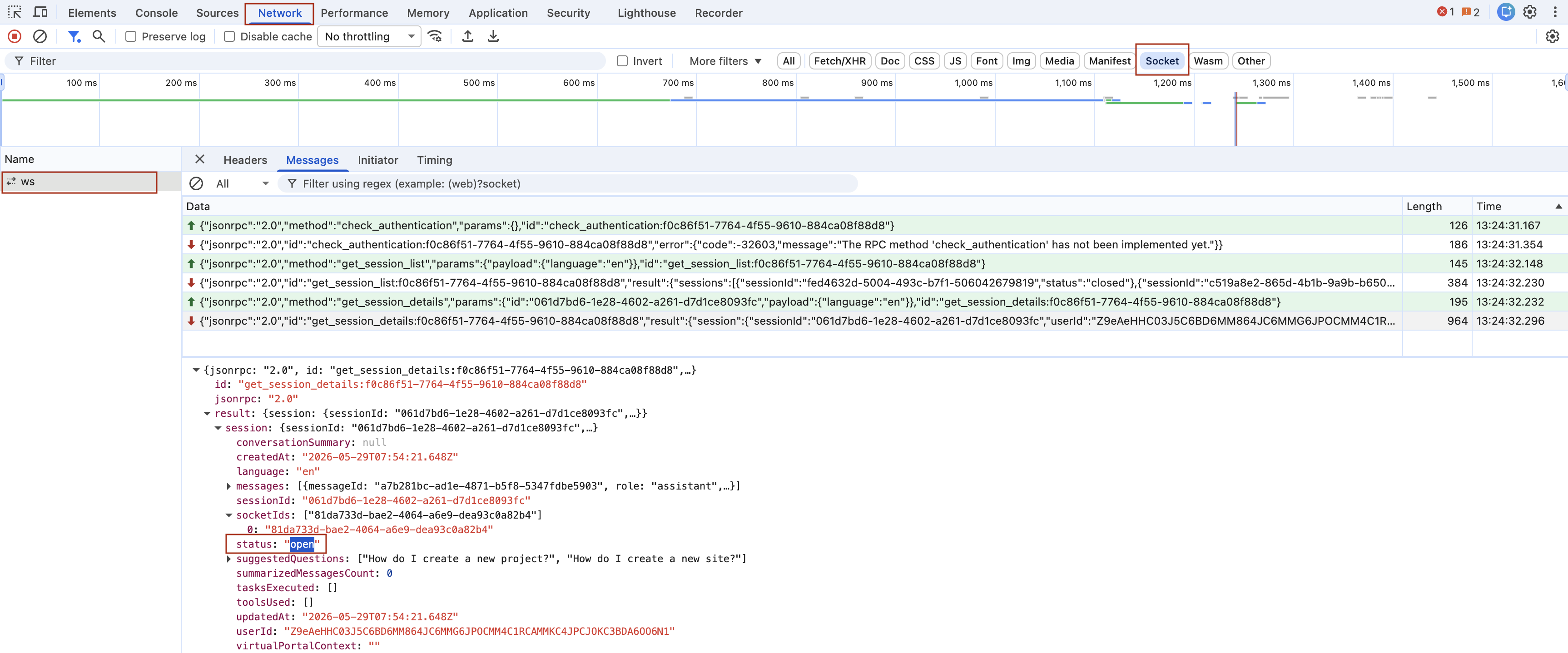
Task: Open the AI assistance icon
Action: pyautogui.click(x=1506, y=12)
